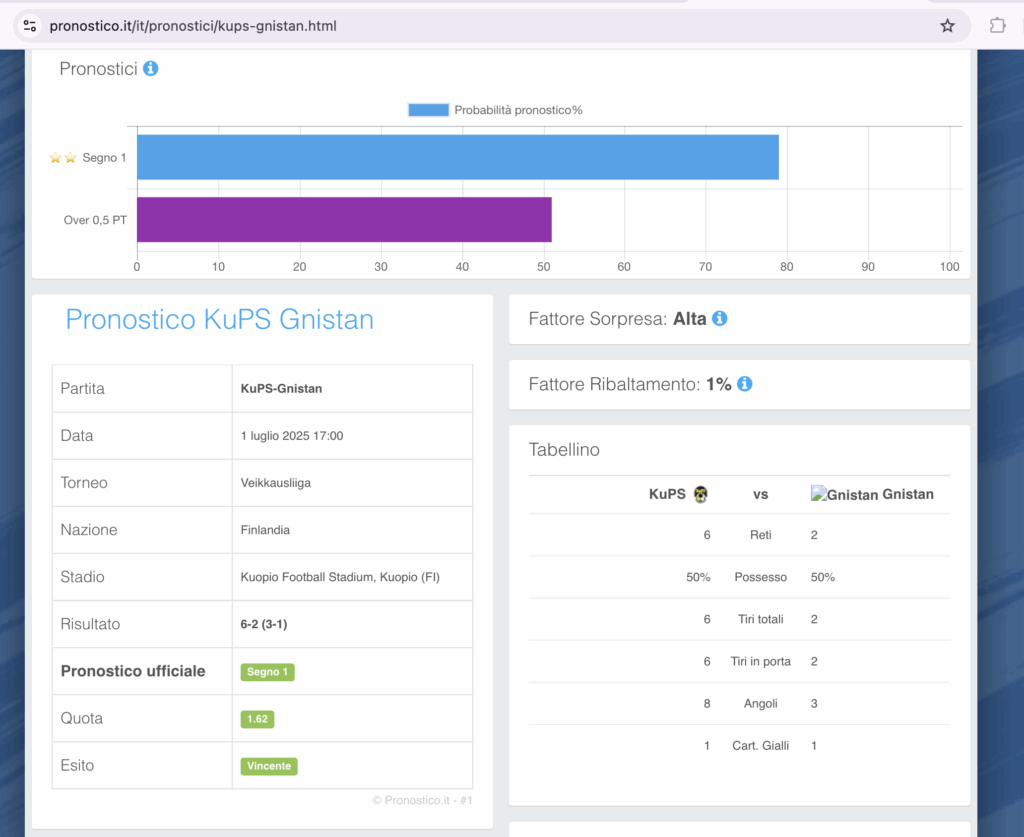Click the green 1.62 quota badge
Screen dimensions: 1024x837
click(257, 719)
